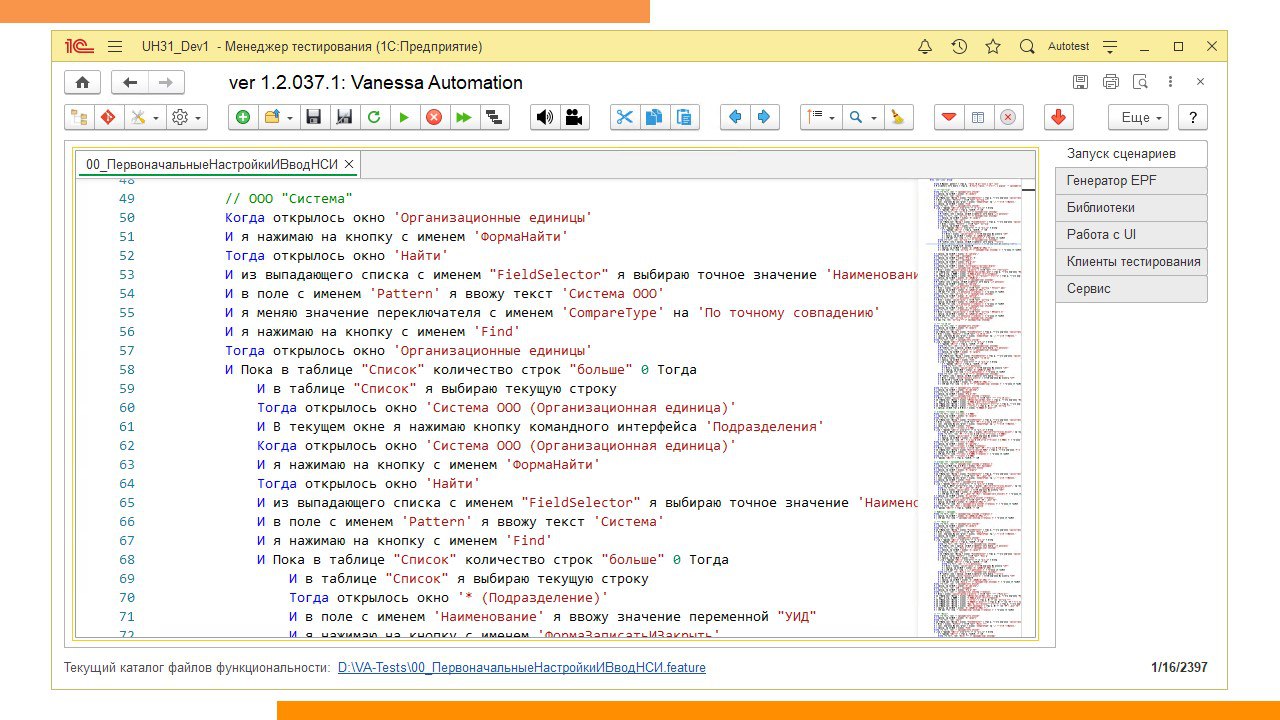The image size is (1280, 720).
Task: Click the black step hierarchy icon
Action: [493, 117]
